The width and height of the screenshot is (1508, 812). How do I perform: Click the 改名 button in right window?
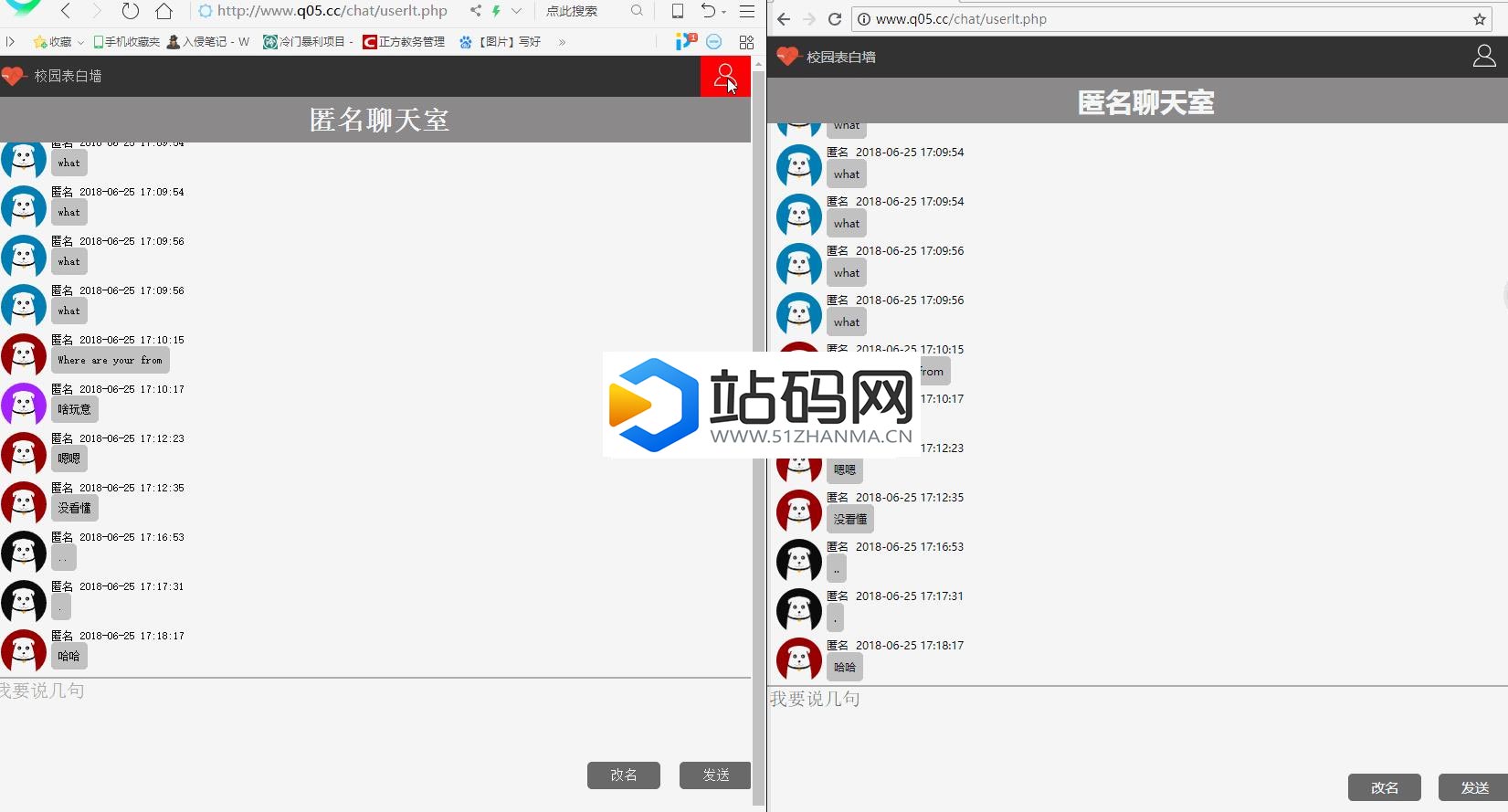coord(1385,787)
